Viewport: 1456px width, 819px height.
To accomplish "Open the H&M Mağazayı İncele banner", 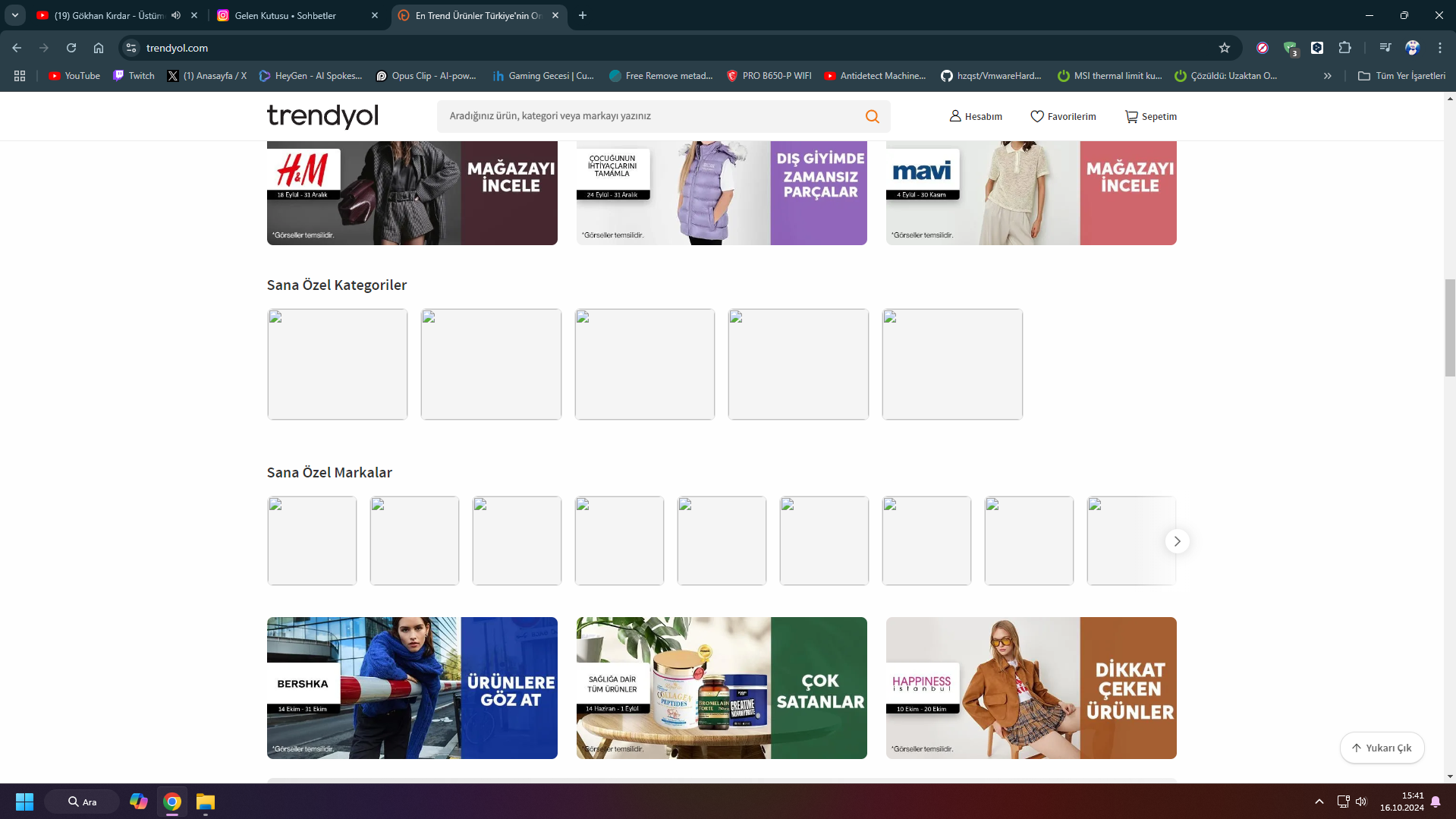I will (412, 193).
